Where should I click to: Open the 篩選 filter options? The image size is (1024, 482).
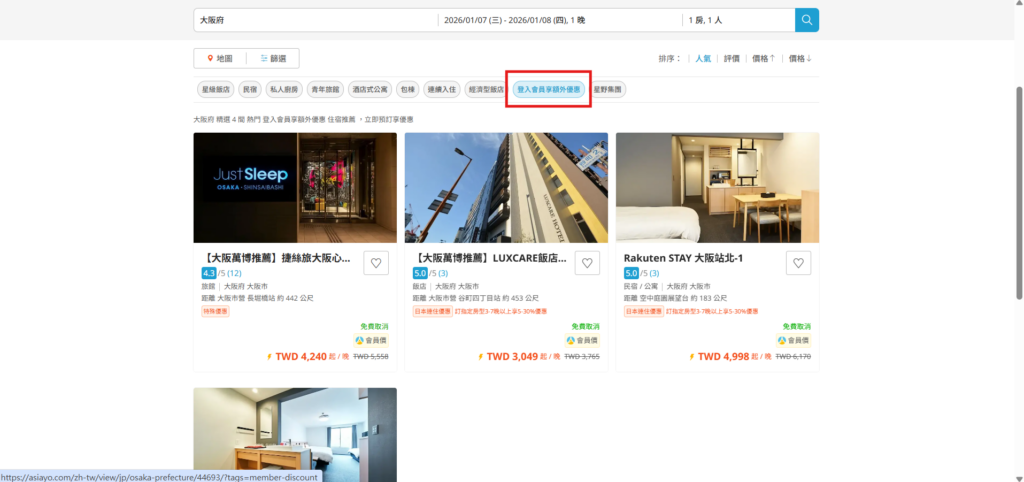point(273,58)
